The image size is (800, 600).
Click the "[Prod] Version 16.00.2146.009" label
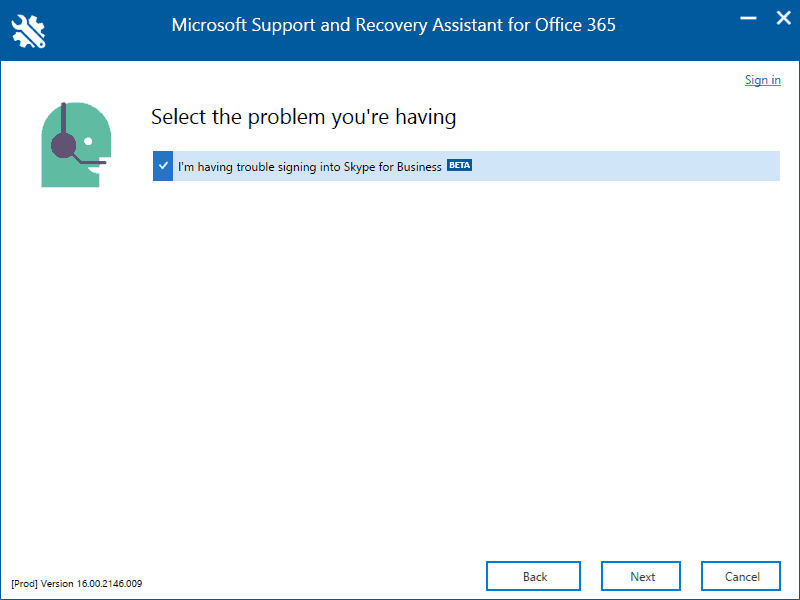pyautogui.click(x=77, y=583)
